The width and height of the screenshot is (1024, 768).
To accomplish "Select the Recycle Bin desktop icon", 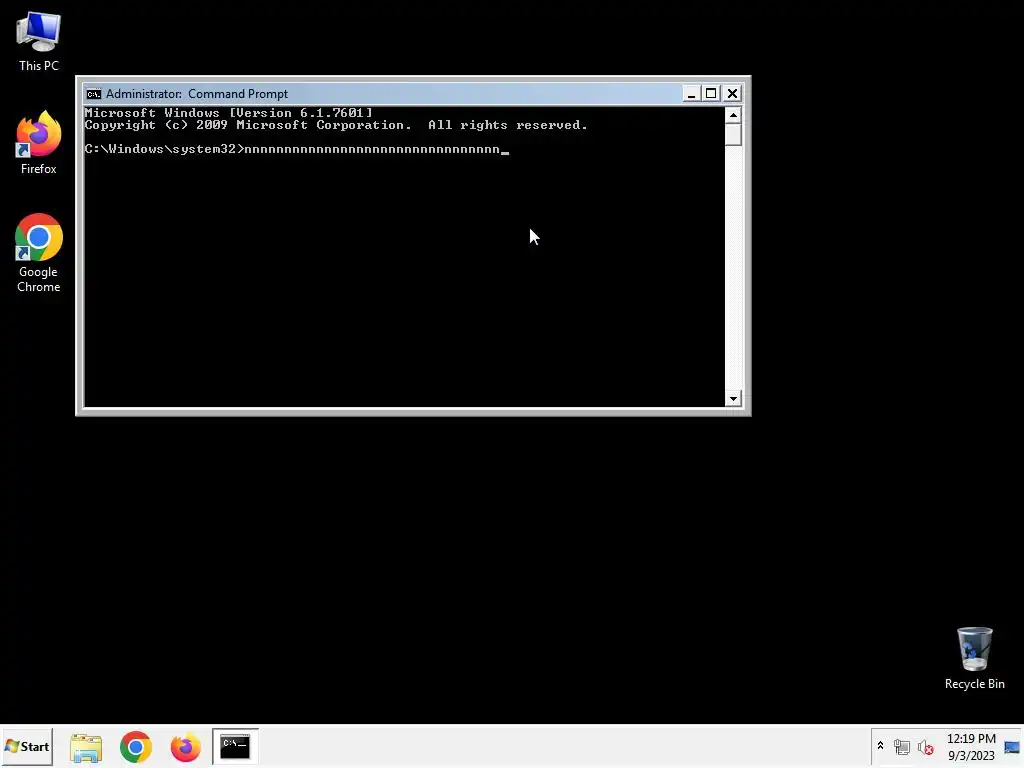I will [x=974, y=658].
